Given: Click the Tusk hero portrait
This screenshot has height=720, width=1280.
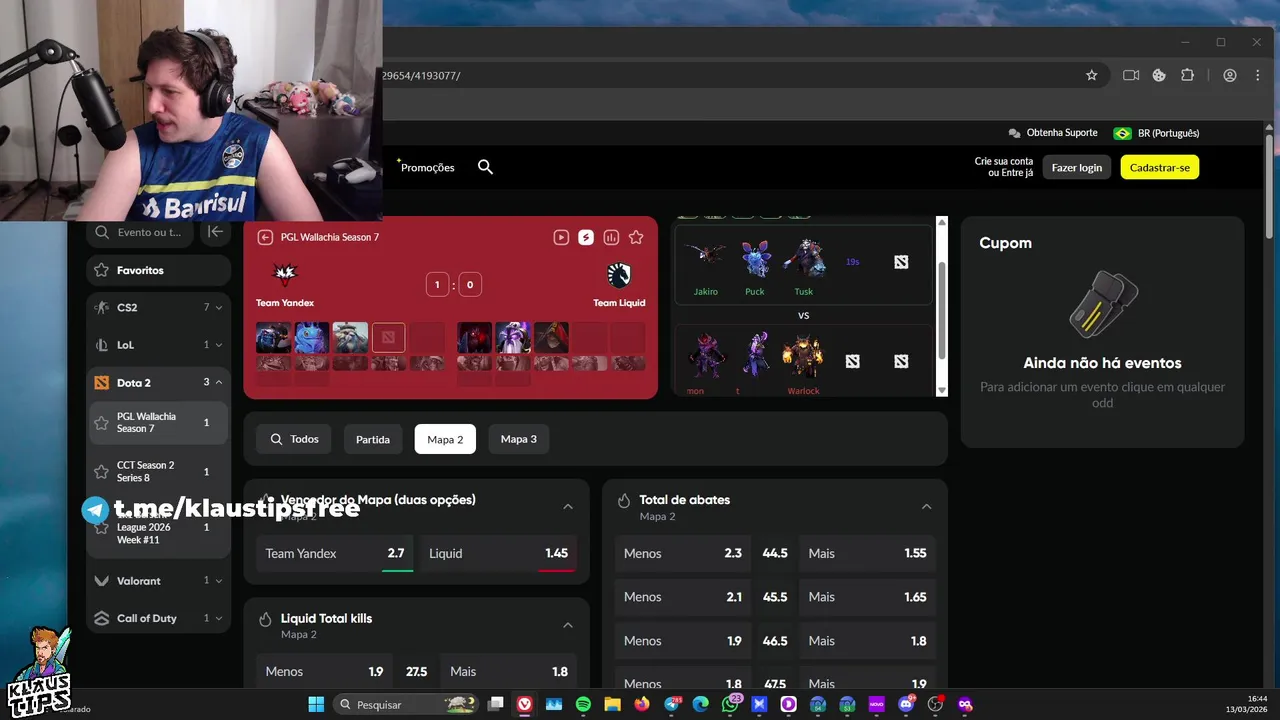Looking at the screenshot, I should click(804, 259).
